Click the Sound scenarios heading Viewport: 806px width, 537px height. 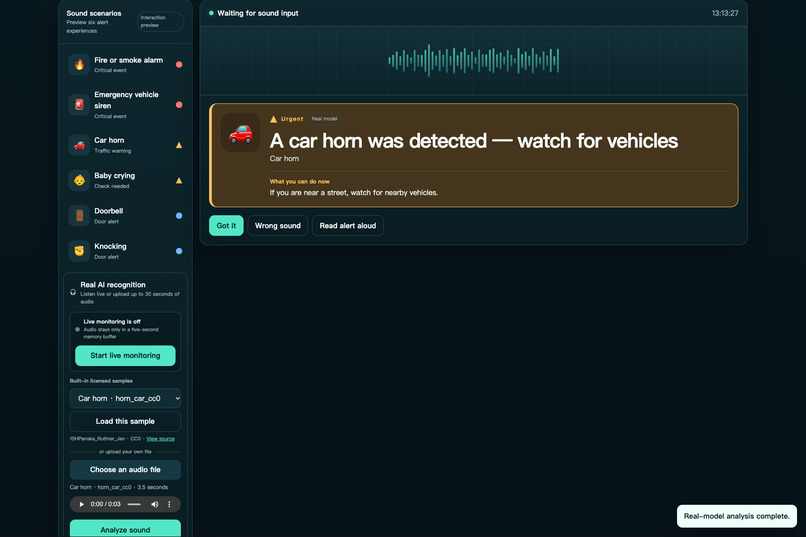pyautogui.click(x=94, y=13)
